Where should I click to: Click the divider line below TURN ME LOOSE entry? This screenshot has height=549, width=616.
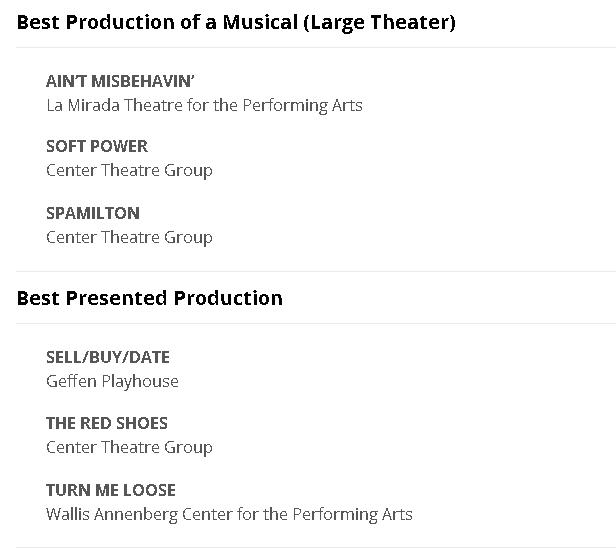click(x=316, y=547)
